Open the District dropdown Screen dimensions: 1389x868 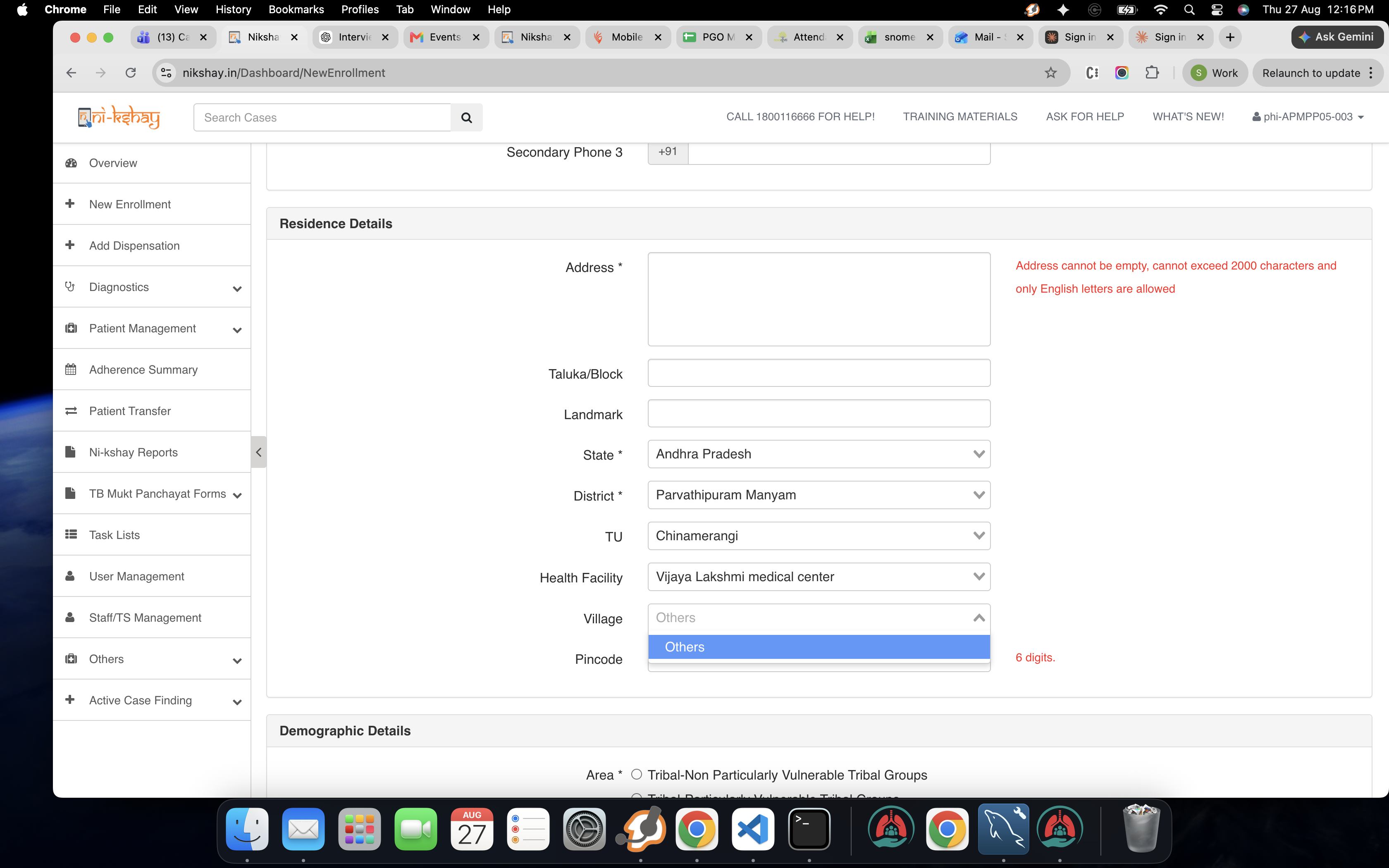pyautogui.click(x=819, y=495)
